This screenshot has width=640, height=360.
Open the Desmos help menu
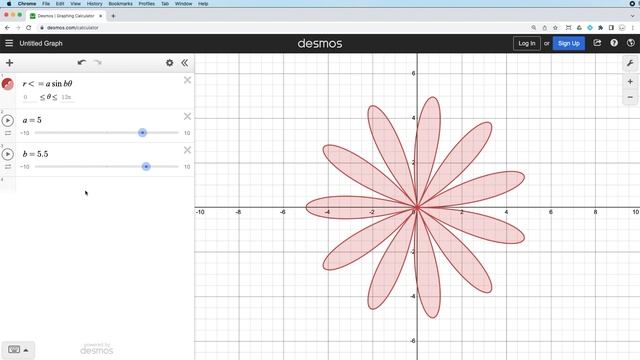[x=614, y=43]
